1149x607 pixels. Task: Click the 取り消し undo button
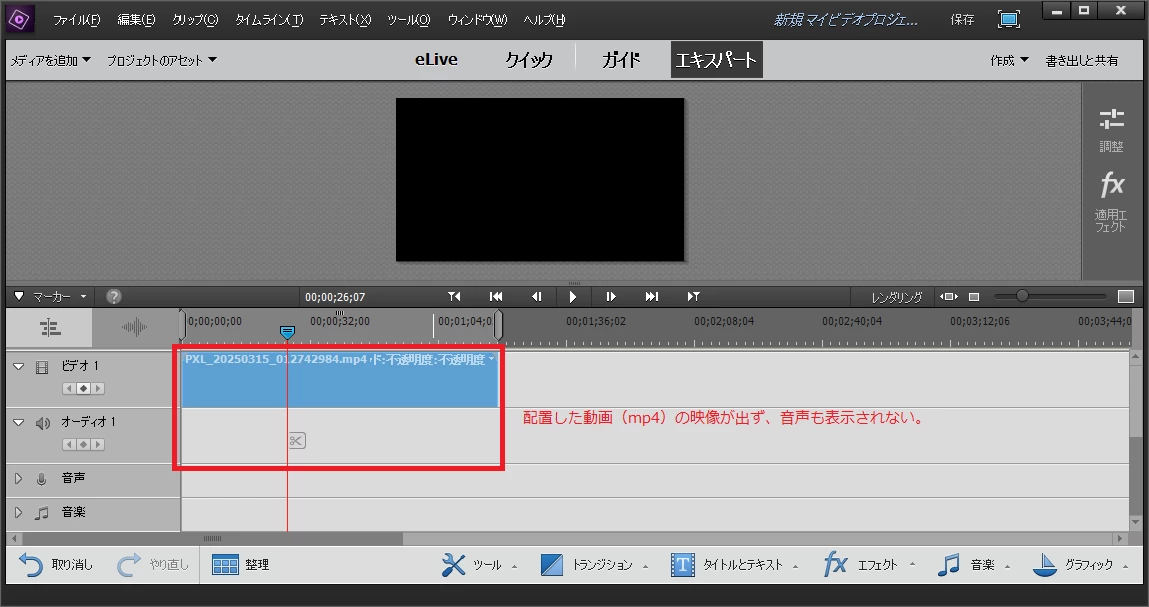pyautogui.click(x=56, y=564)
